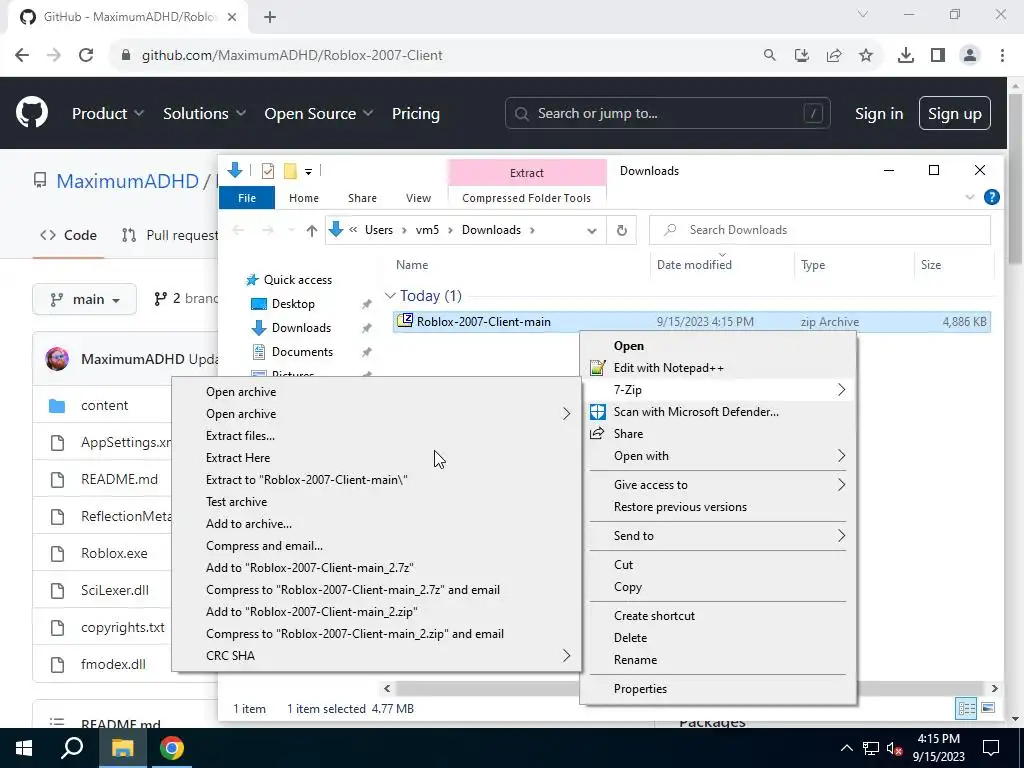This screenshot has width=1024, height=768.
Task: Open Roblox.exe file on GitHub
Action: coord(114,553)
